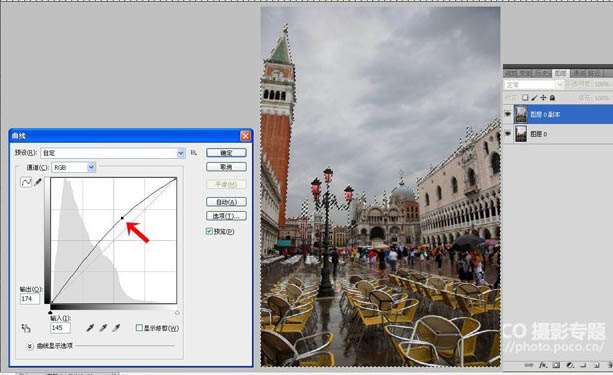Click the white point slider under the curve
This screenshot has height=375, width=613.
pos(177,312)
